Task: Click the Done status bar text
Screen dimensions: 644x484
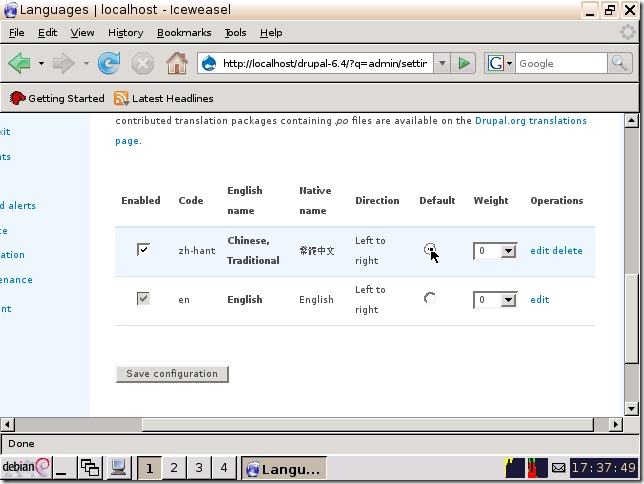Action: coord(21,444)
